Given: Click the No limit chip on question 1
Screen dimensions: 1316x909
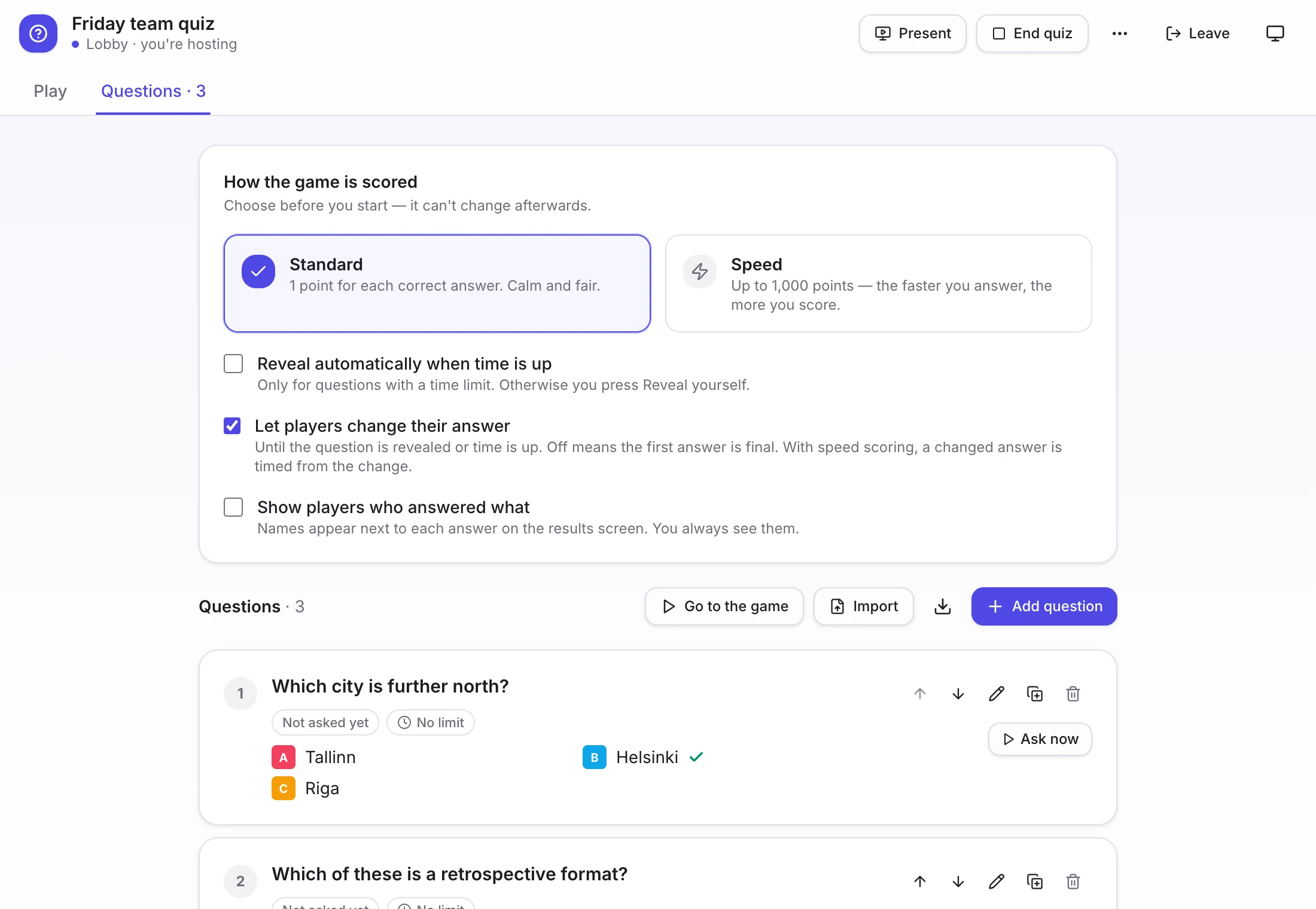Looking at the screenshot, I should pyautogui.click(x=431, y=722).
